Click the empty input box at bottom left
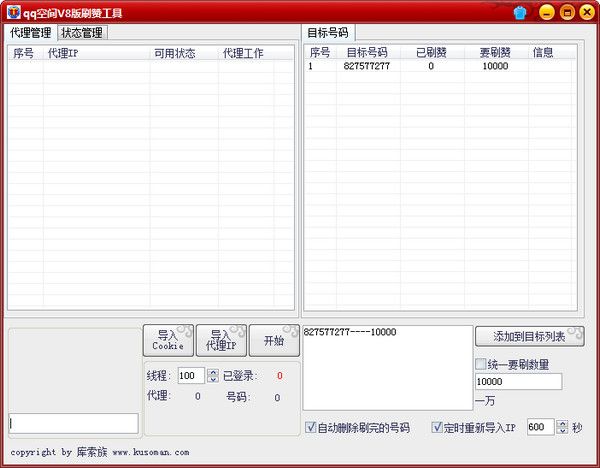 point(73,423)
